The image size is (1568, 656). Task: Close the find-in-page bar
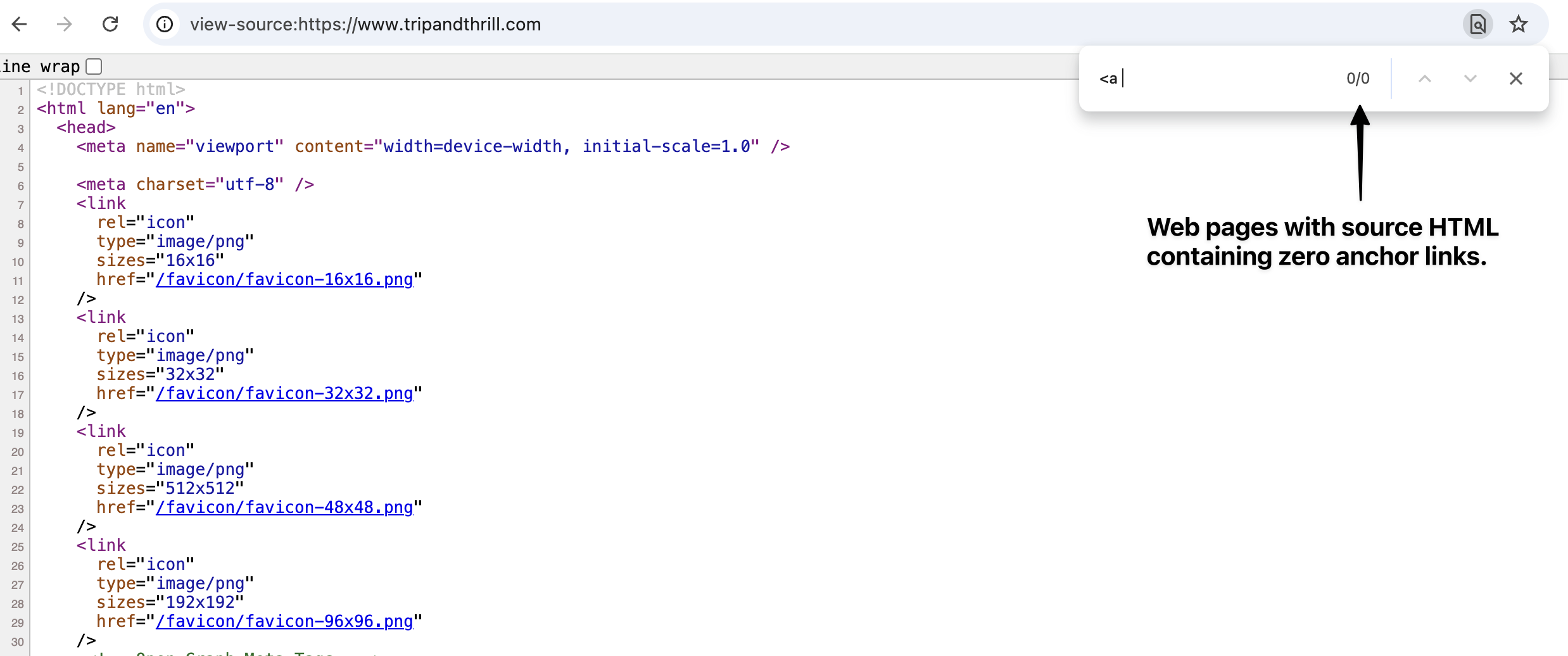click(1515, 79)
